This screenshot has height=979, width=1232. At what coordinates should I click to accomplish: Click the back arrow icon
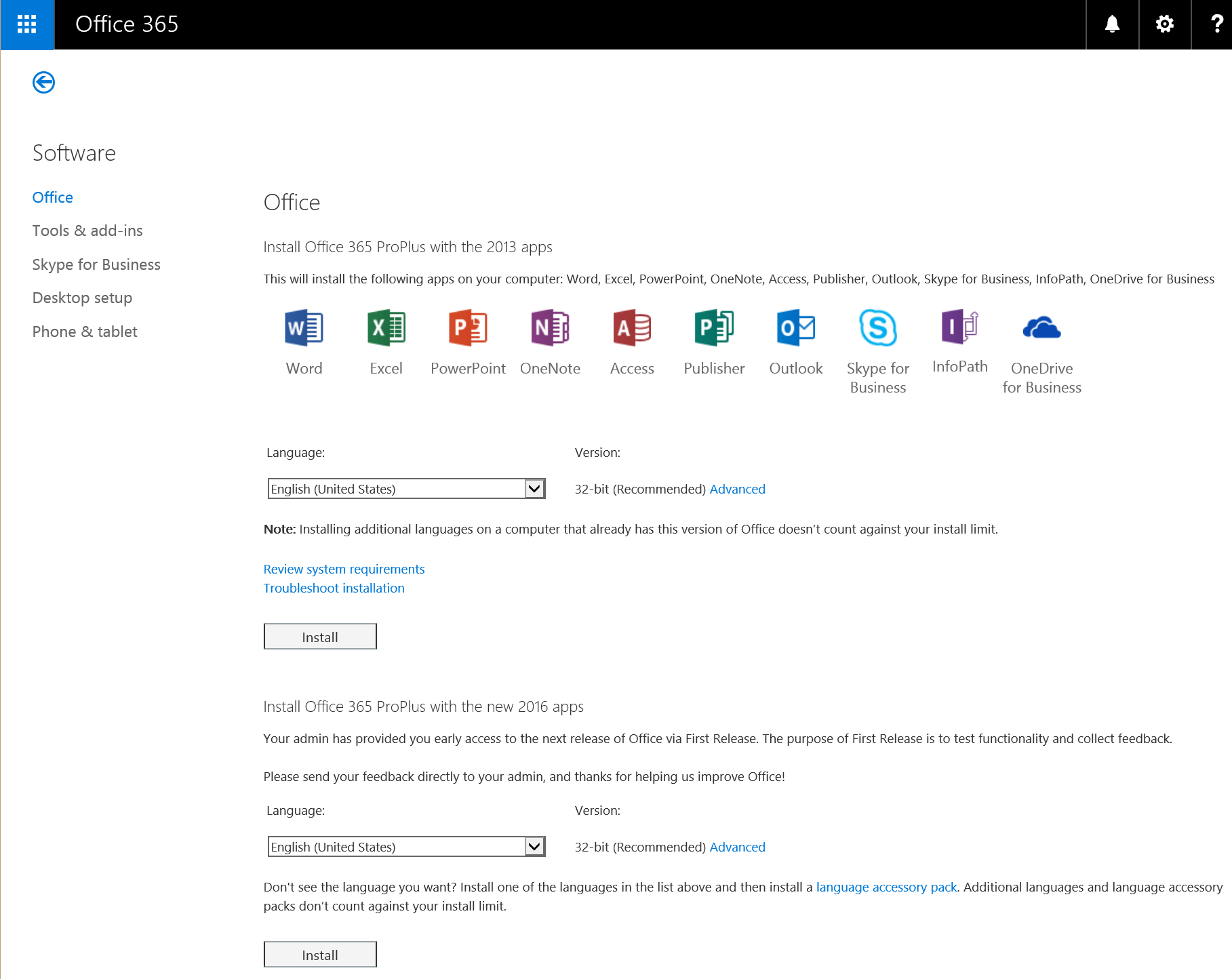(x=44, y=83)
